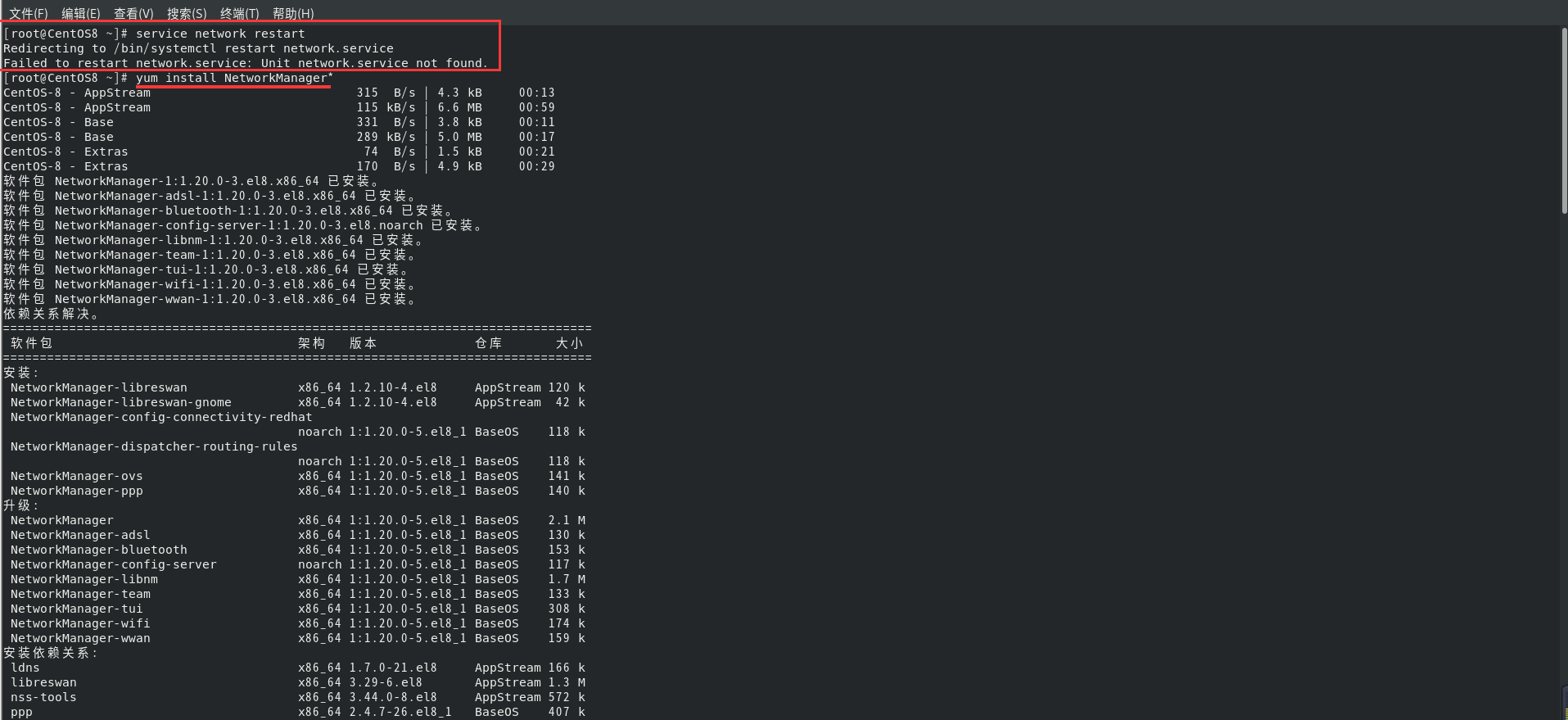Click the 'NetworkManager-wifi' upgrade row name
This screenshot has width=1568, height=720.
click(80, 623)
